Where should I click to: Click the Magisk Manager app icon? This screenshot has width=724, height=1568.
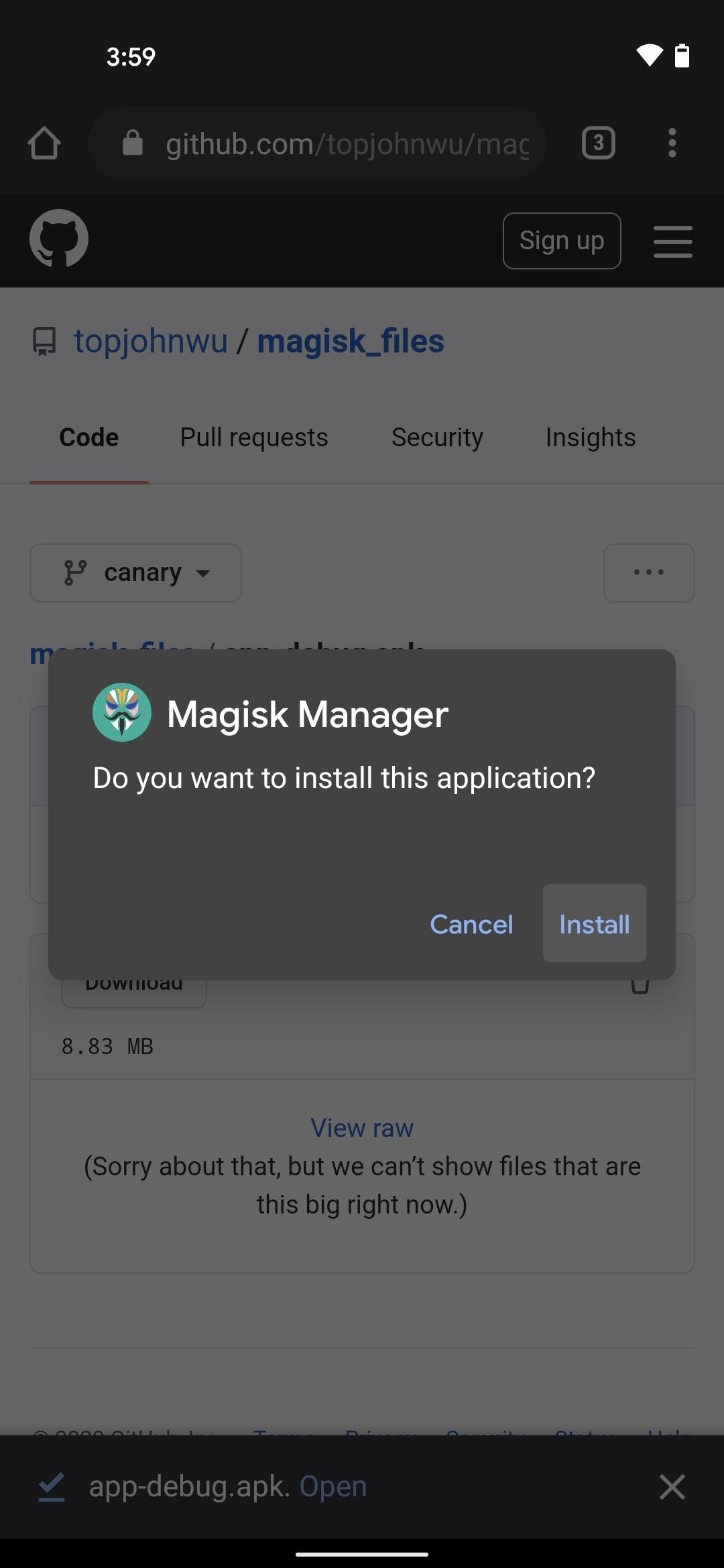pos(121,712)
